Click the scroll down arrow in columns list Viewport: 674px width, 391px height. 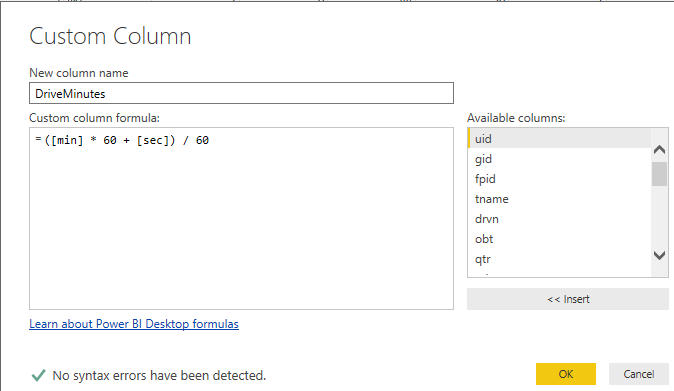pyautogui.click(x=659, y=256)
